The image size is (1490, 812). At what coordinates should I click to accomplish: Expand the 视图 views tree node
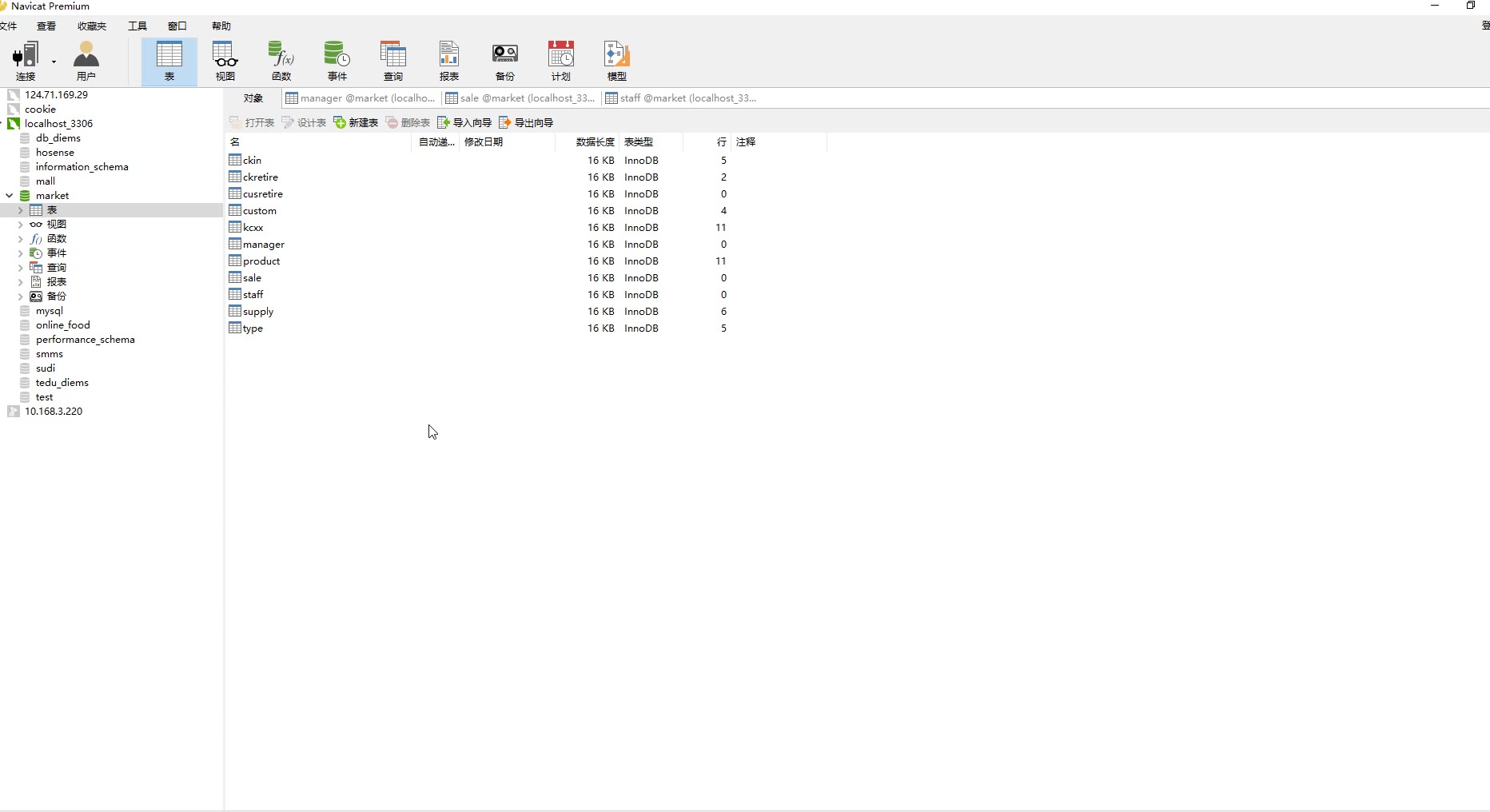click(20, 225)
